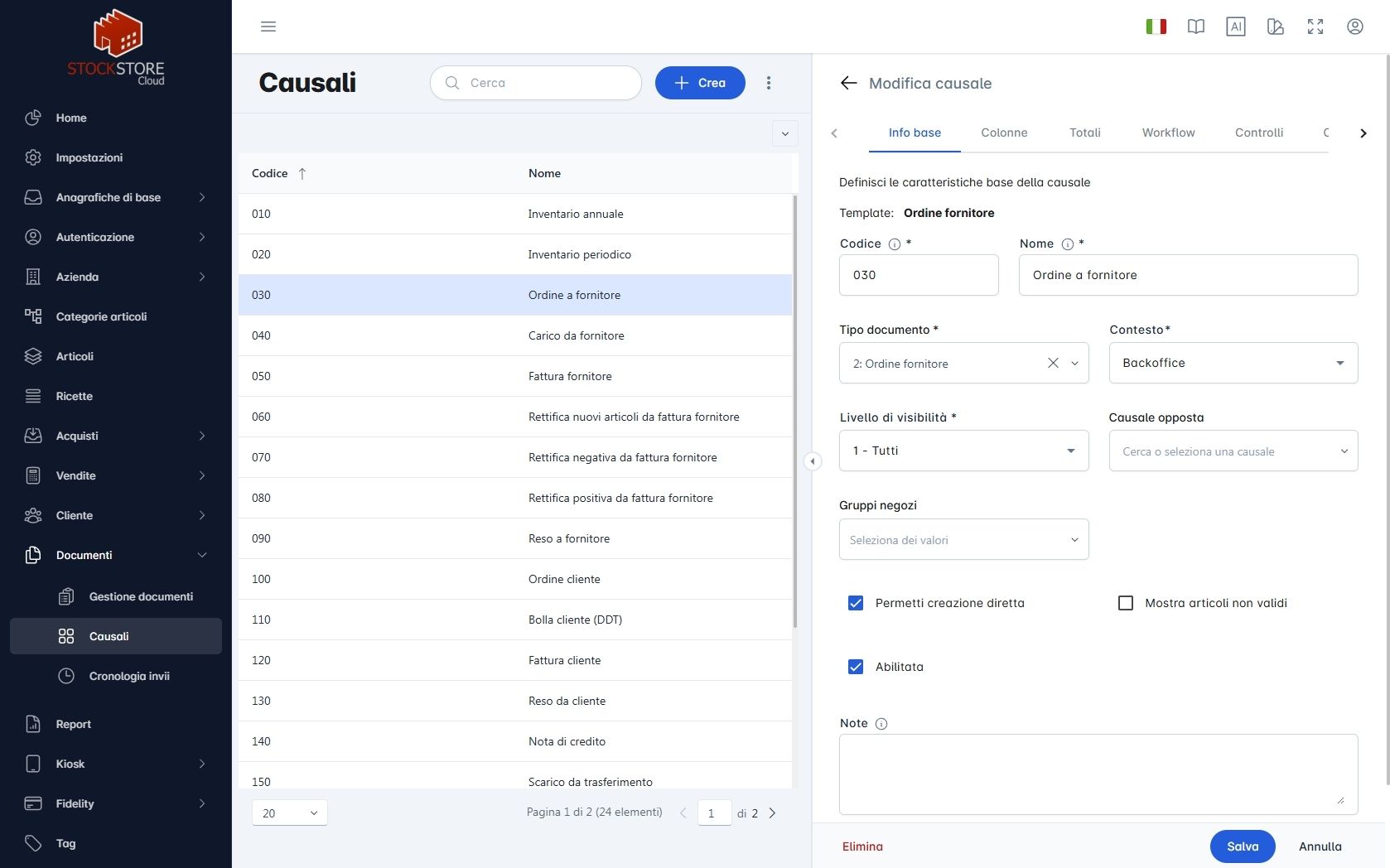This screenshot has width=1390, height=868.
Task: Open the user profile icon
Action: pos(1355,27)
